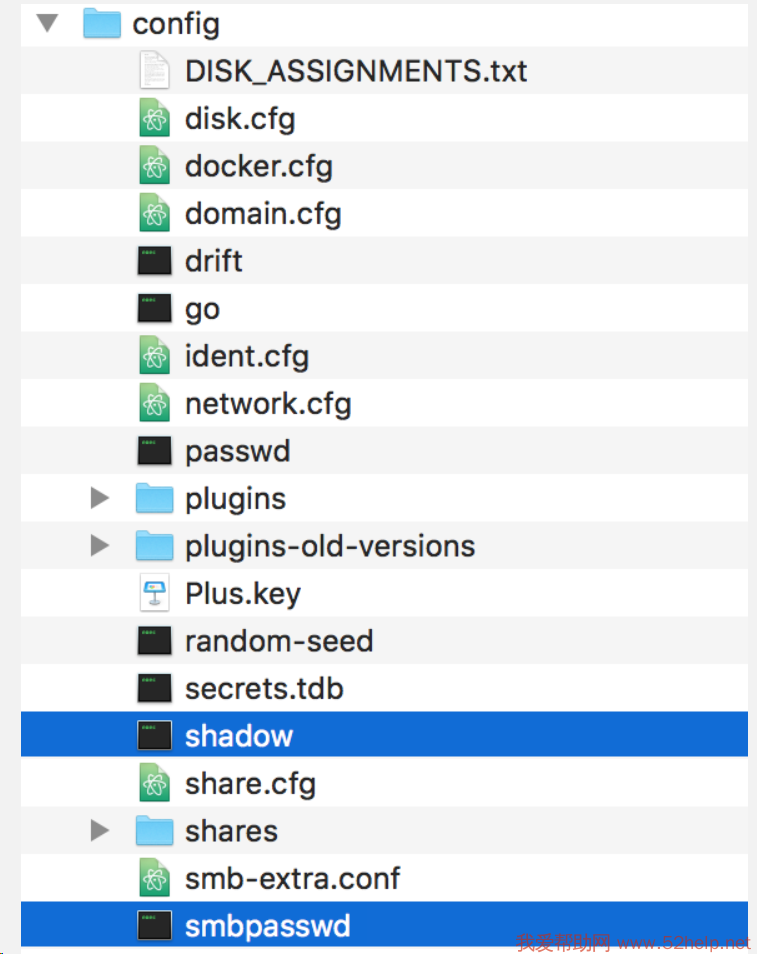Click the config folder icon
This screenshot has height=954, width=757.
point(102,23)
